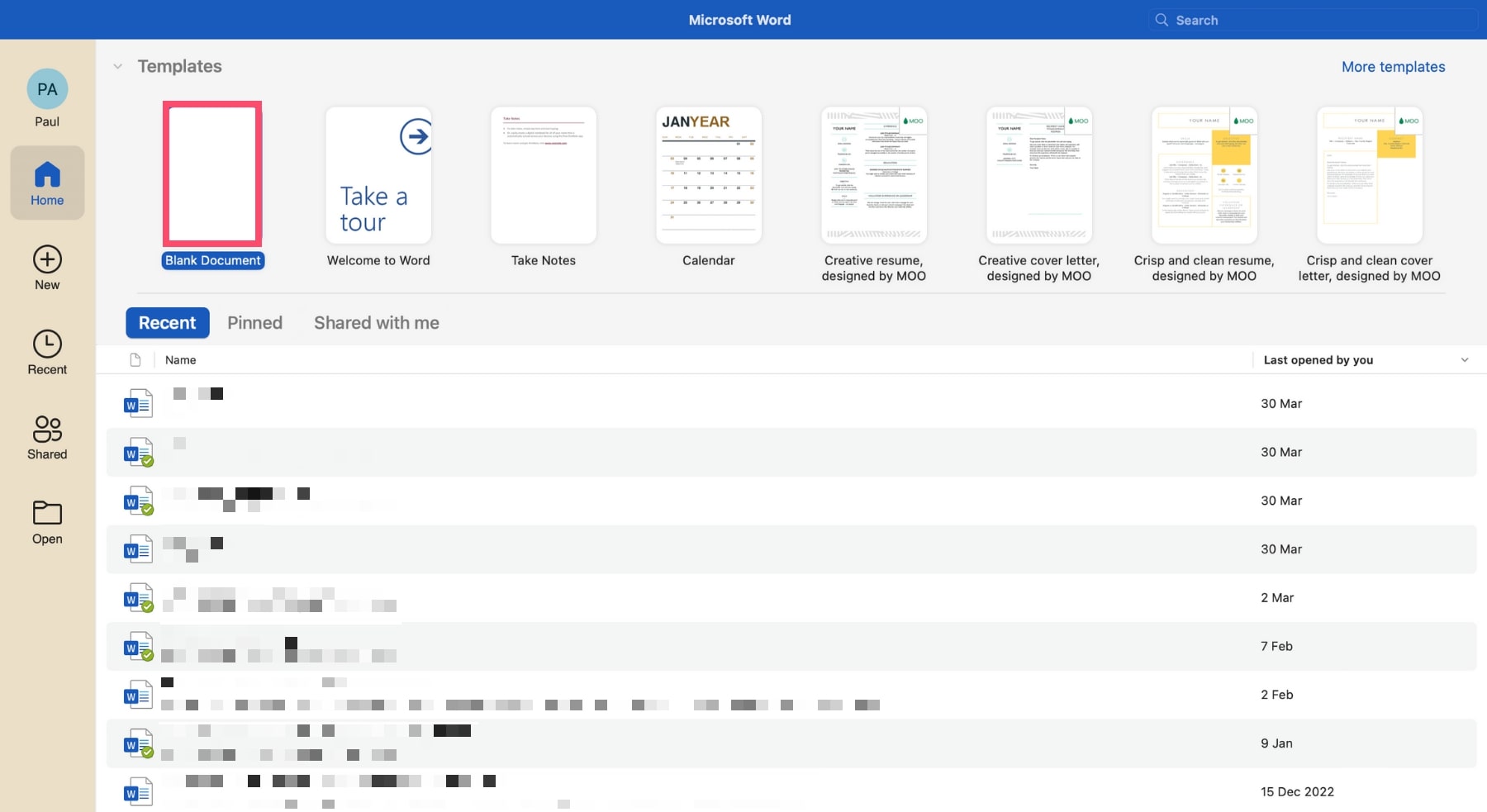
Task: Click the Word file icon in the 2 Feb row
Action: [138, 695]
